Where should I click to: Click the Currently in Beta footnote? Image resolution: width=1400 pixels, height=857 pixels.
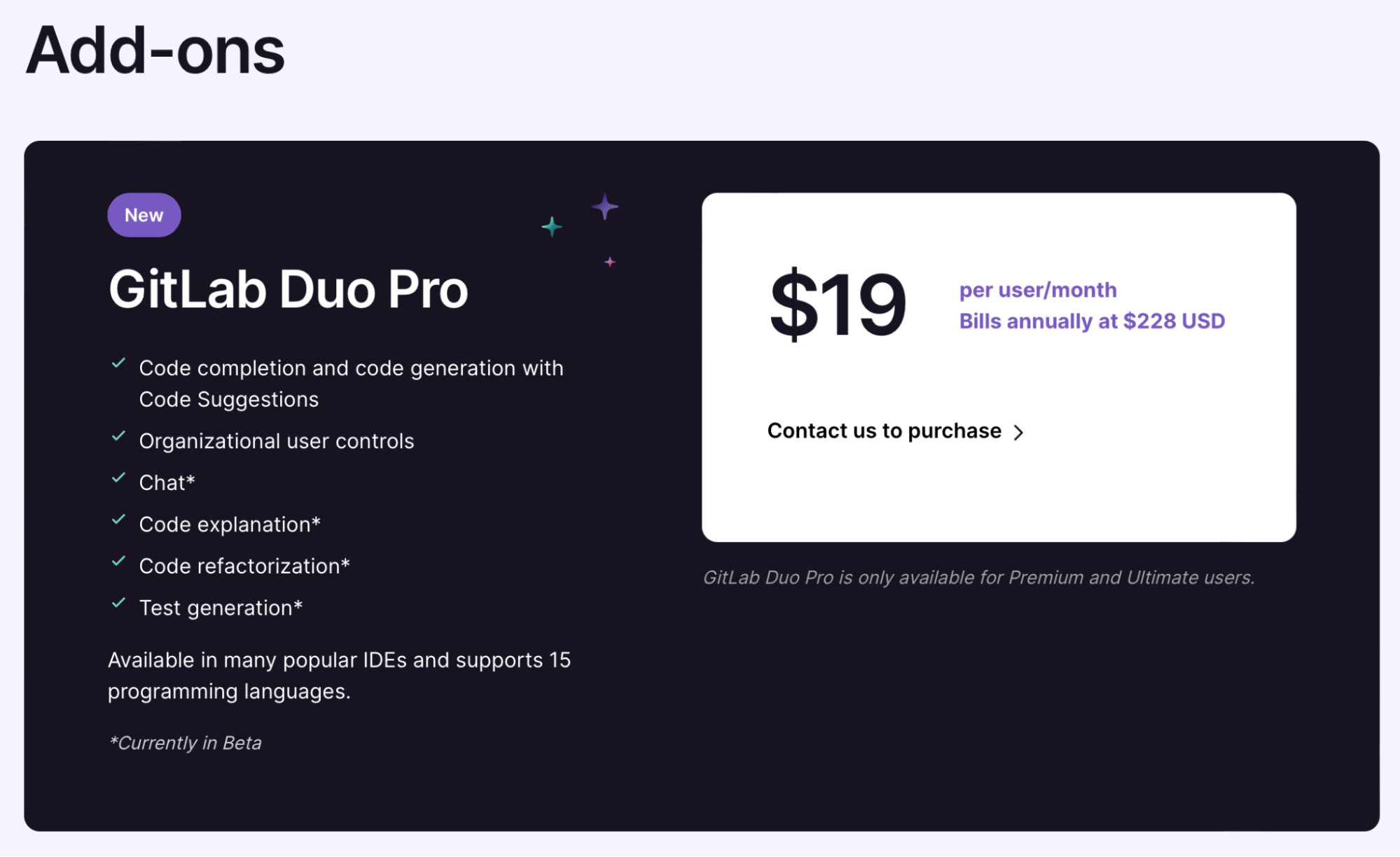tap(186, 743)
